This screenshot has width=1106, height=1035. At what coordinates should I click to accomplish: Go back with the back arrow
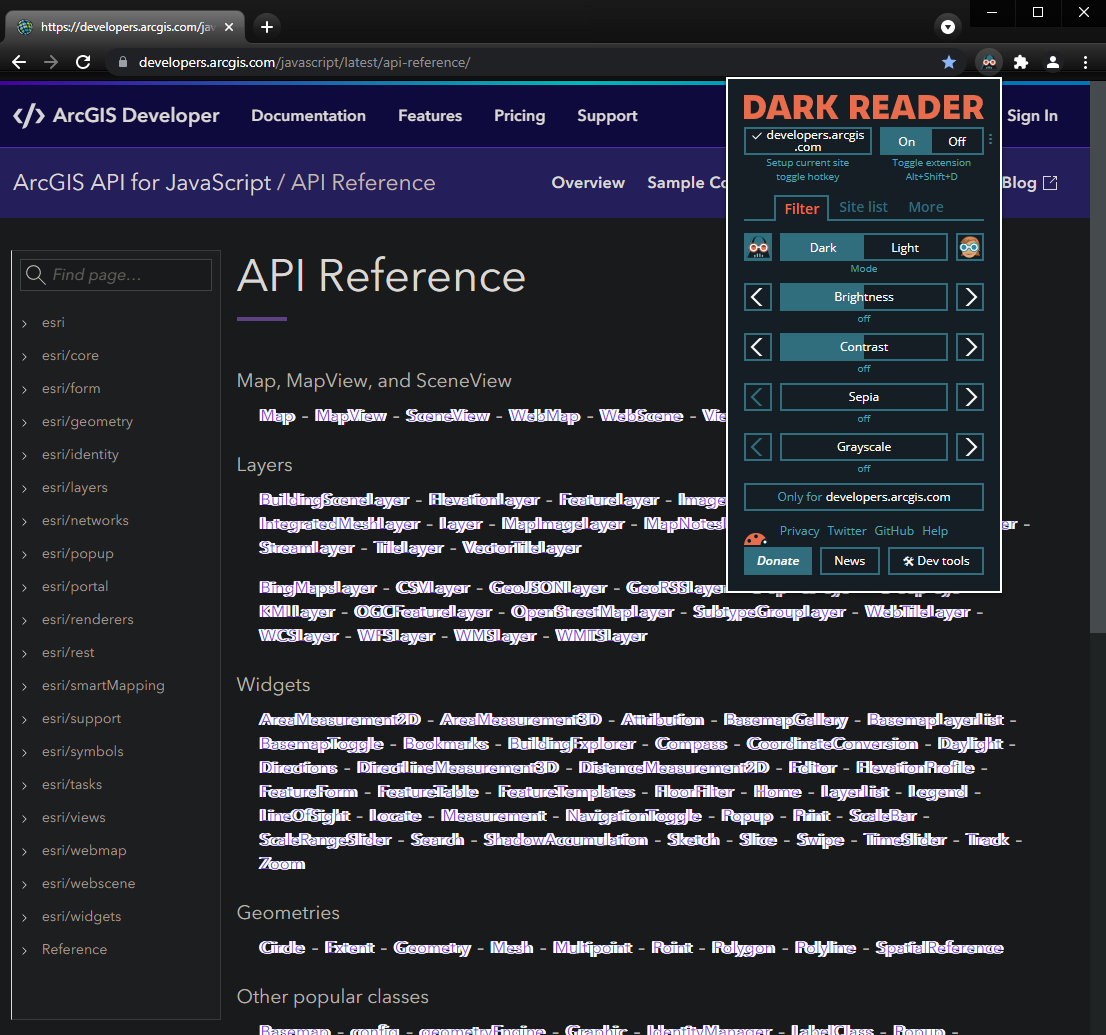pyautogui.click(x=19, y=62)
